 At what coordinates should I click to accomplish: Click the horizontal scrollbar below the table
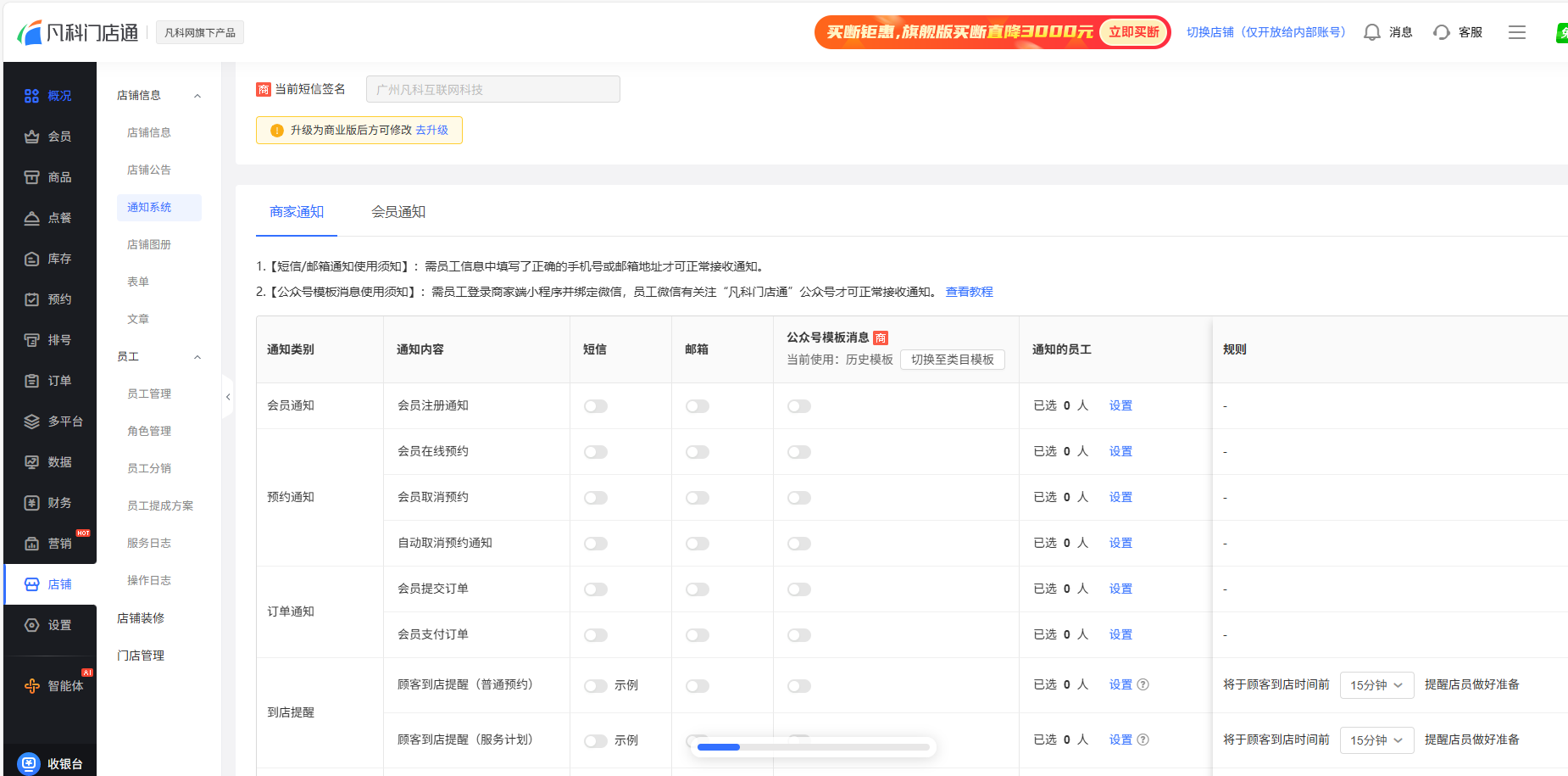pyautogui.click(x=813, y=747)
